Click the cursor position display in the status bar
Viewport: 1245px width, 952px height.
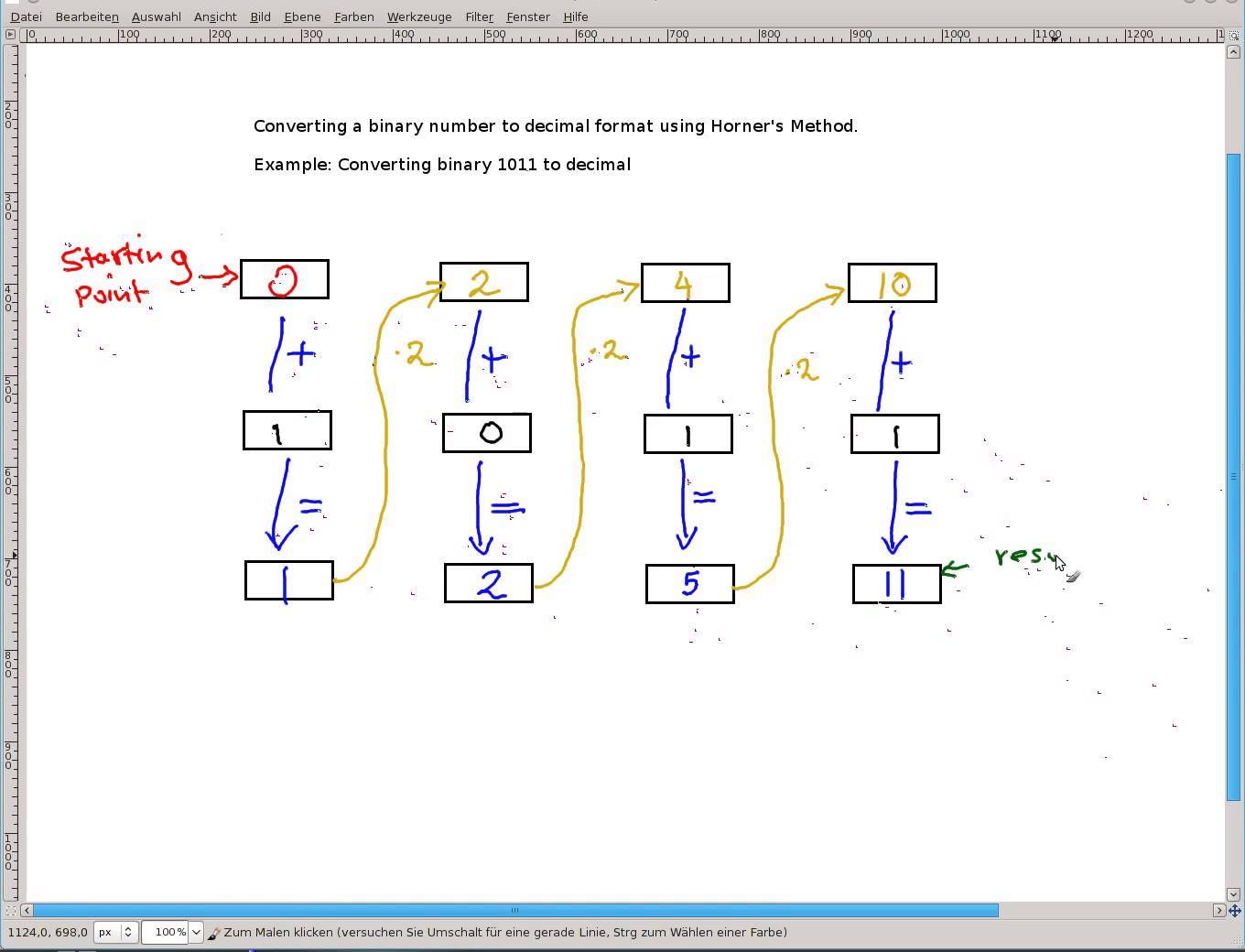pos(48,932)
